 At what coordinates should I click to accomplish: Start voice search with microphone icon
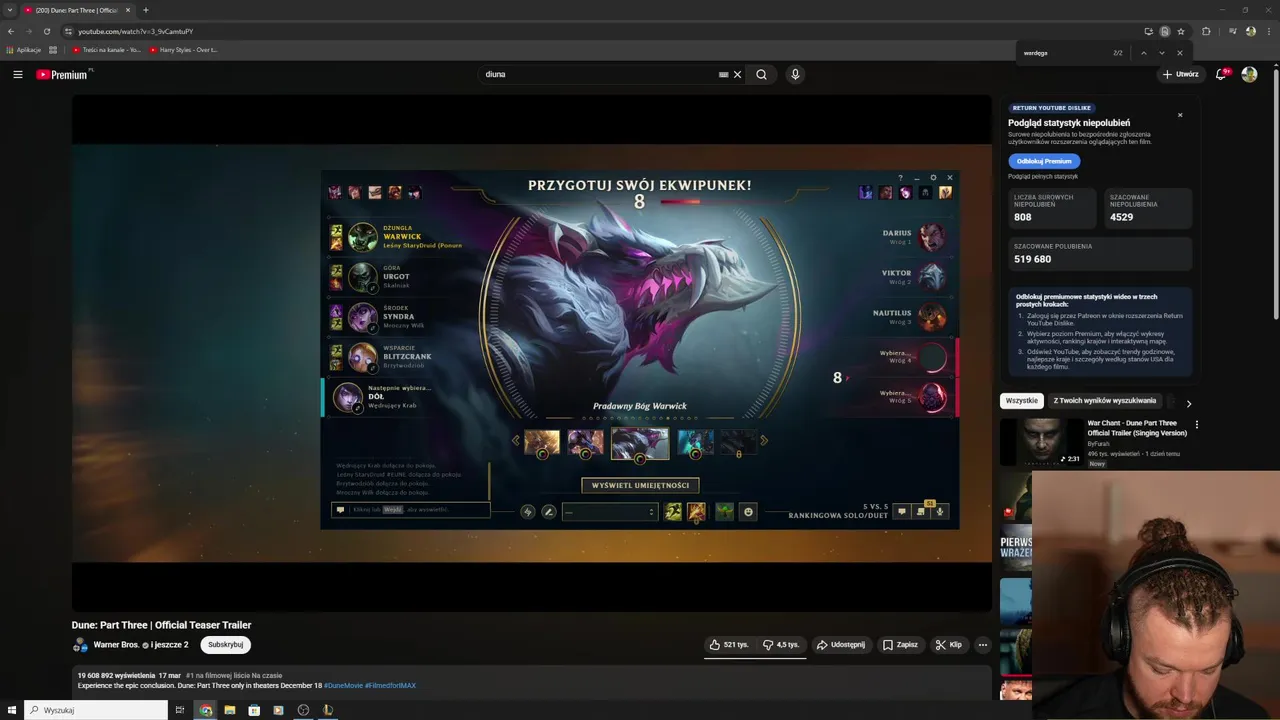[x=795, y=74]
